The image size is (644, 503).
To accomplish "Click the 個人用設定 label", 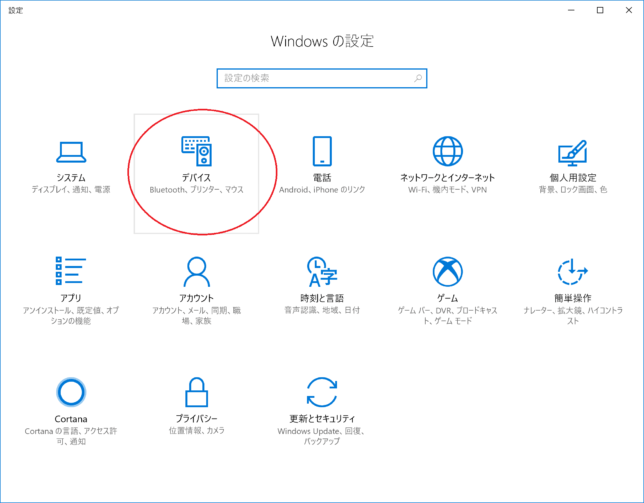I will [573, 178].
